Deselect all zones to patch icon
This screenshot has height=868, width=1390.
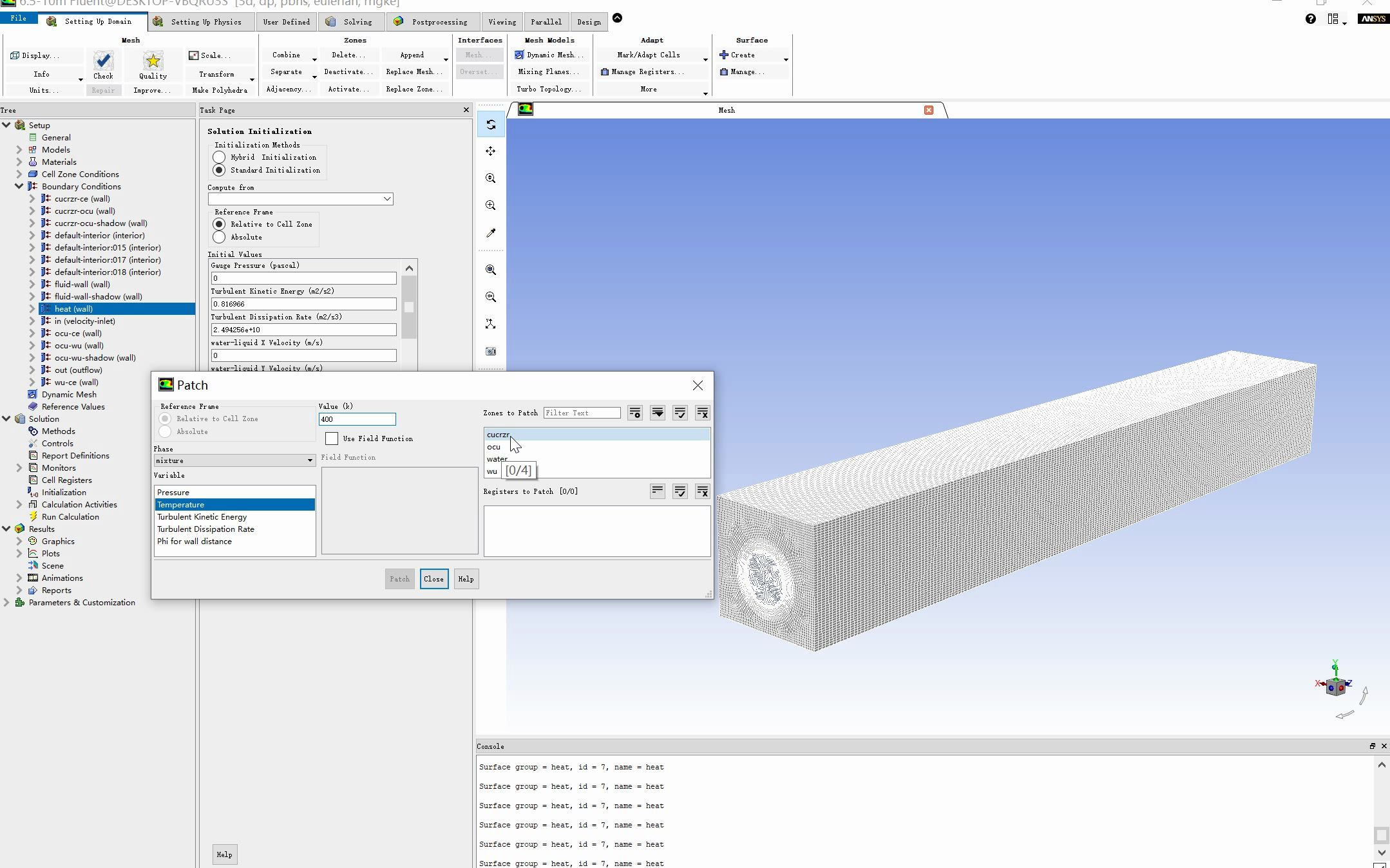(x=702, y=413)
